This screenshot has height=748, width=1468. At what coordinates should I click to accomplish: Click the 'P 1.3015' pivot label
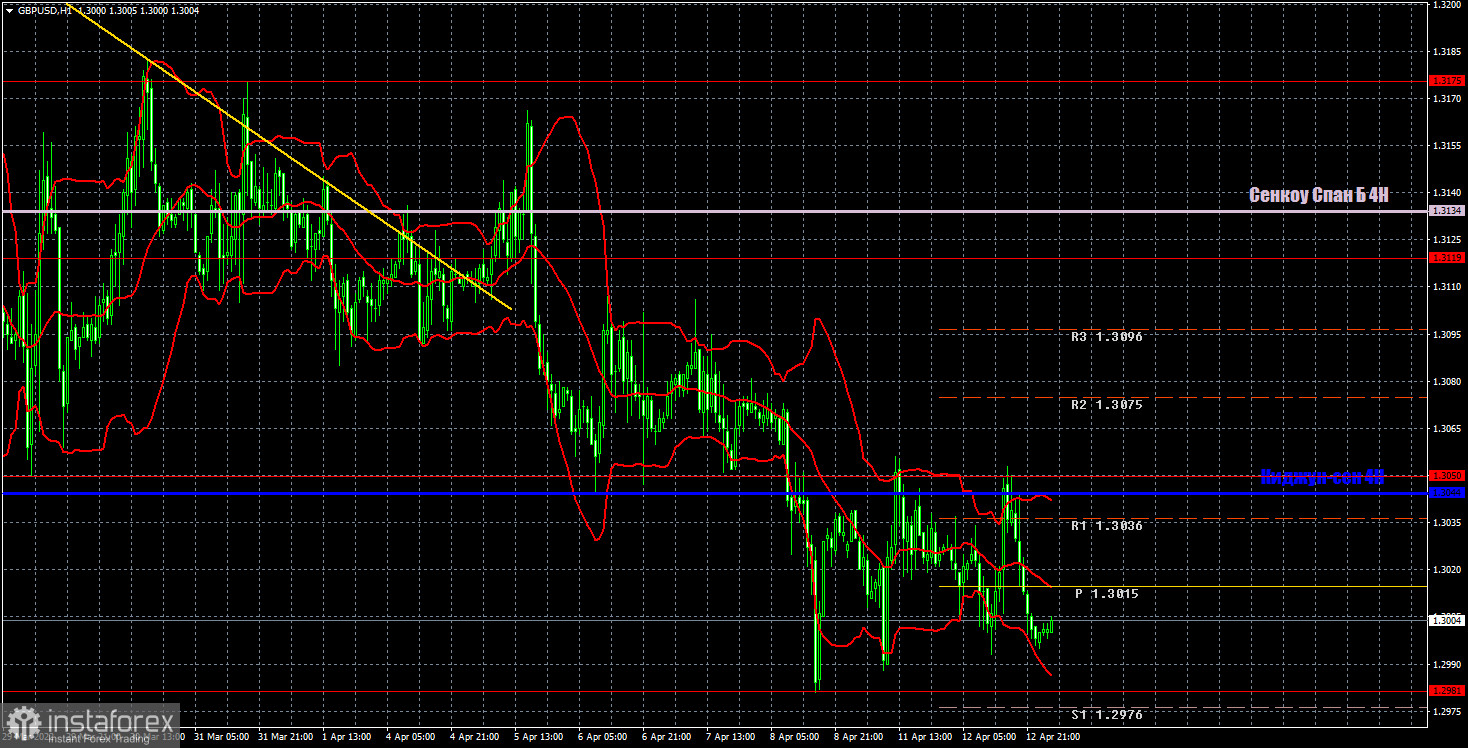pyautogui.click(x=1107, y=594)
